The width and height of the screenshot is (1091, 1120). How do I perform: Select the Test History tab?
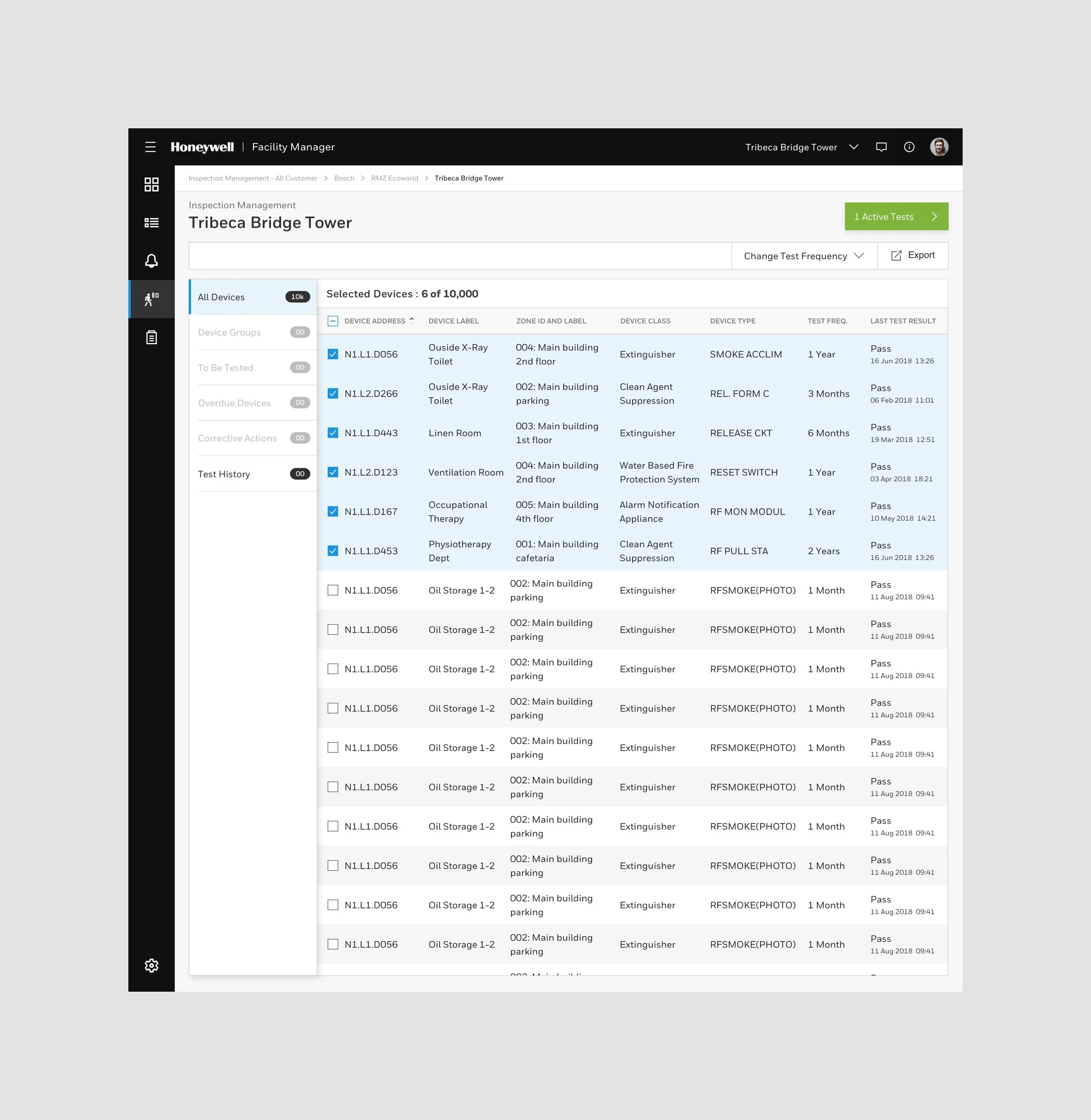(253, 474)
